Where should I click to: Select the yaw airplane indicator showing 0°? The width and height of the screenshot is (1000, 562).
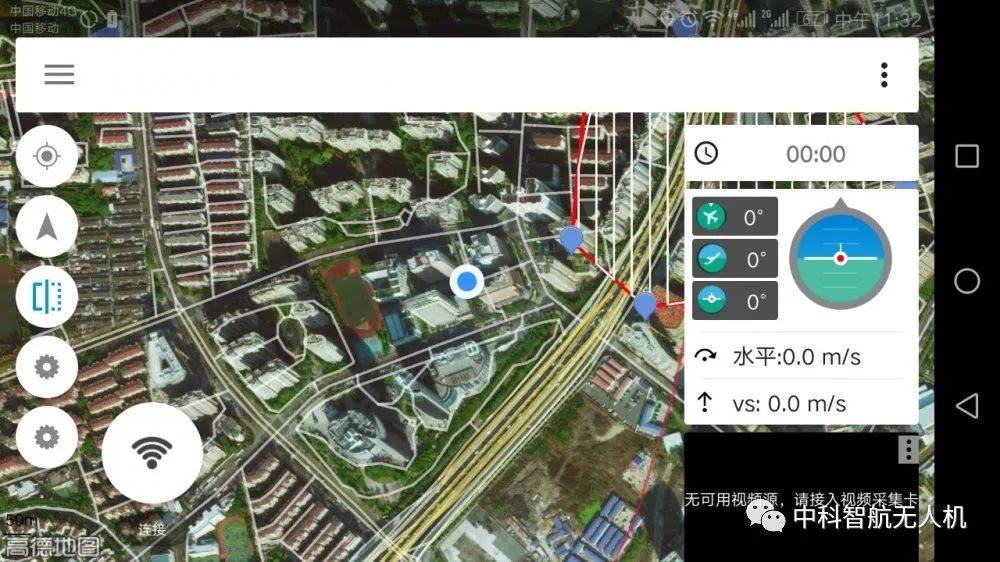tap(734, 217)
